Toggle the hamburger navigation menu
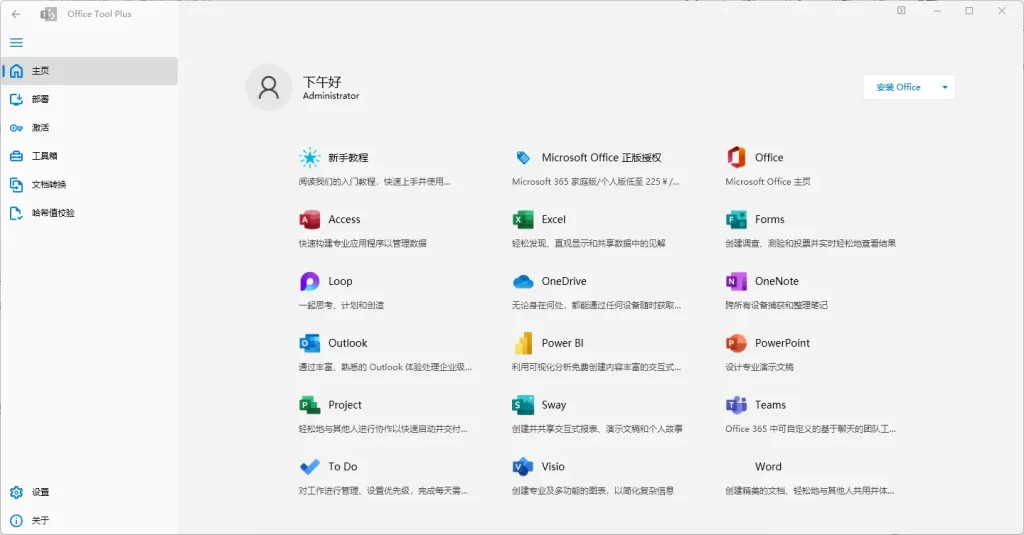The height and width of the screenshot is (535, 1024). [16, 42]
